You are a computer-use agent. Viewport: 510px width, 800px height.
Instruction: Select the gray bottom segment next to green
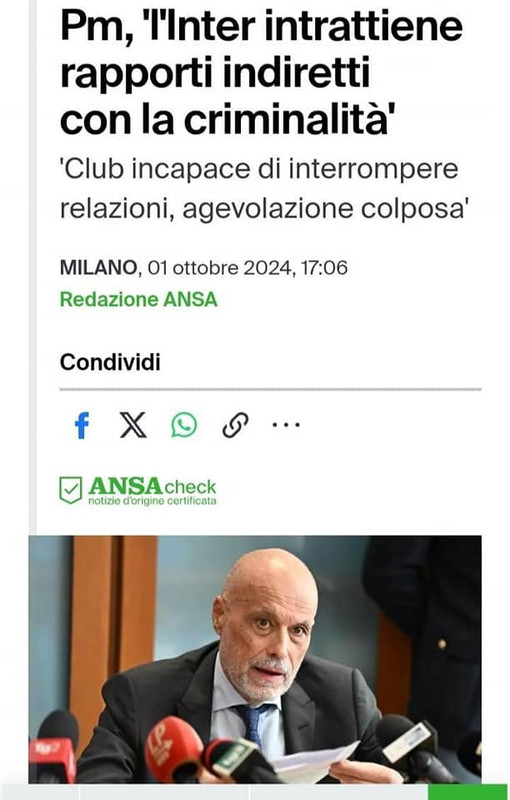(x=338, y=792)
